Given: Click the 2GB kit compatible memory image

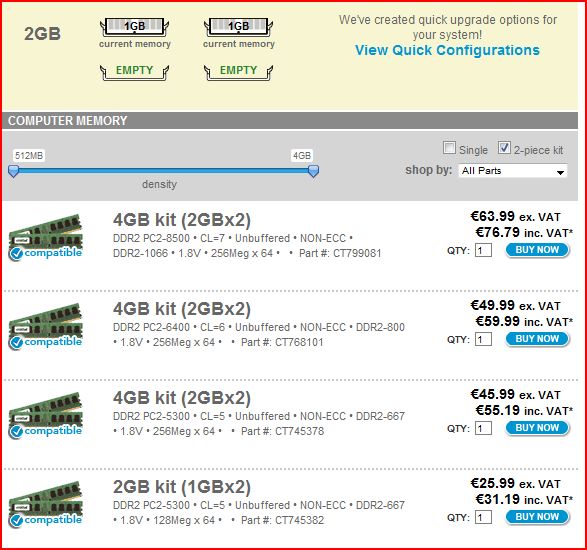Looking at the screenshot, I should [45, 504].
